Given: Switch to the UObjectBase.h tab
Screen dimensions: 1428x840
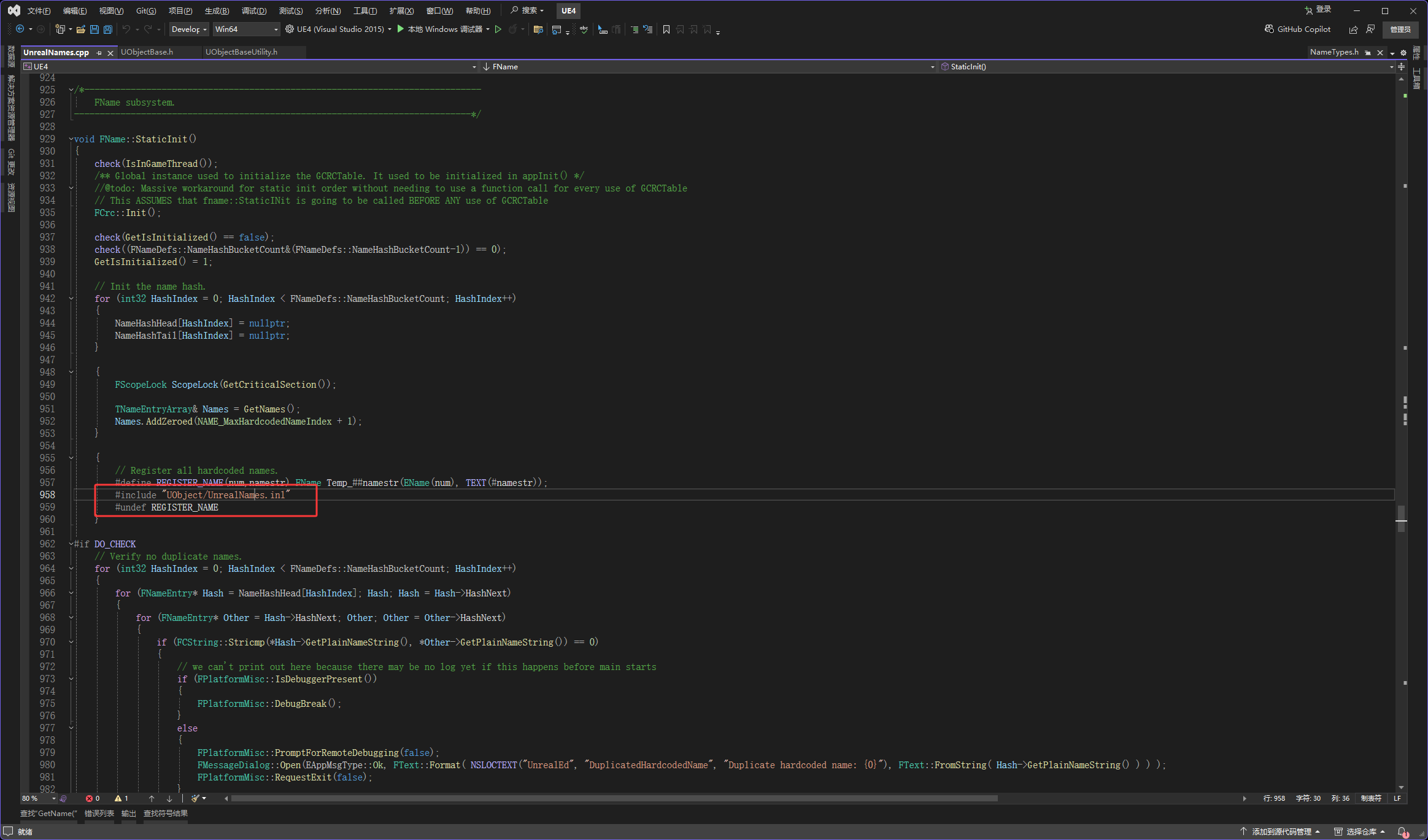Looking at the screenshot, I should [147, 52].
